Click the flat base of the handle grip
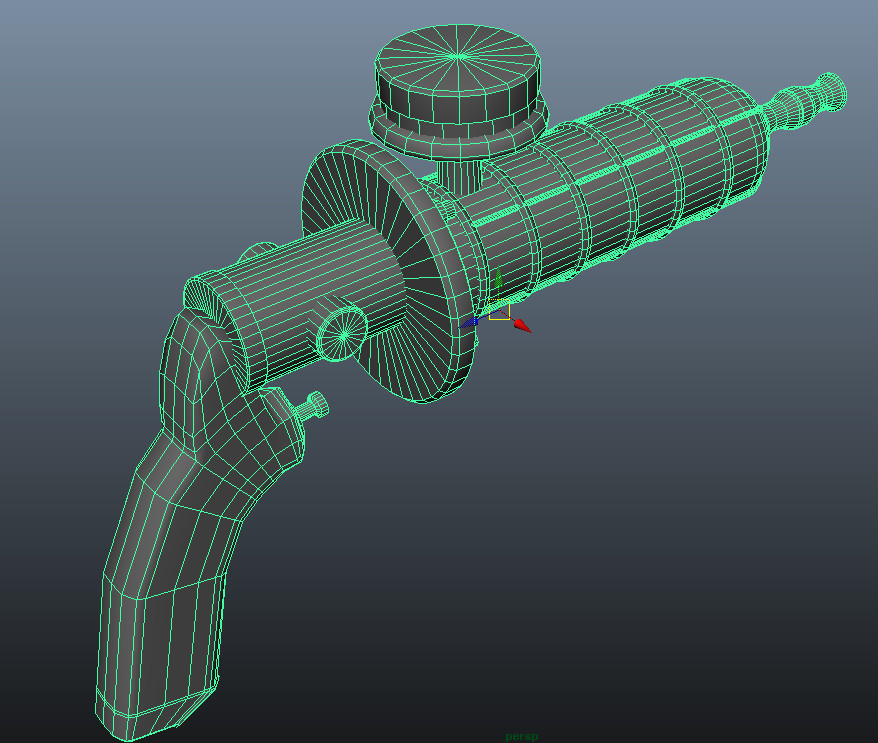This screenshot has width=878, height=743. pos(155,712)
